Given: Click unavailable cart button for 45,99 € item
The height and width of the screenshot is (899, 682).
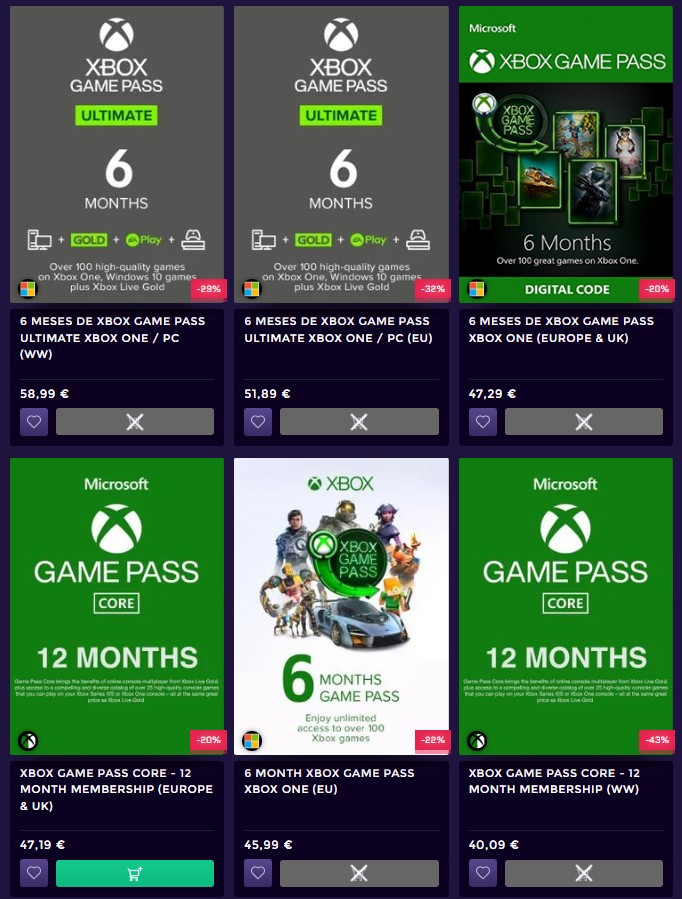Looking at the screenshot, I should [359, 873].
